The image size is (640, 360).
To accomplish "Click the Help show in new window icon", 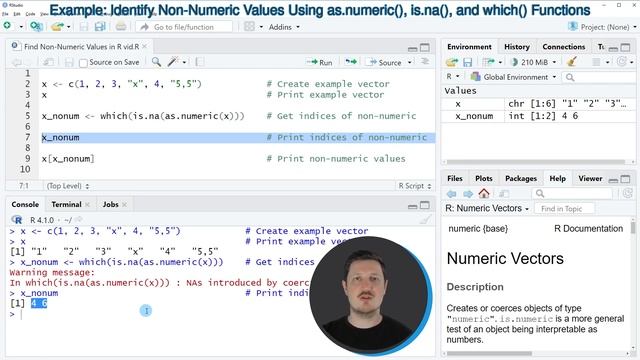I will click(504, 193).
